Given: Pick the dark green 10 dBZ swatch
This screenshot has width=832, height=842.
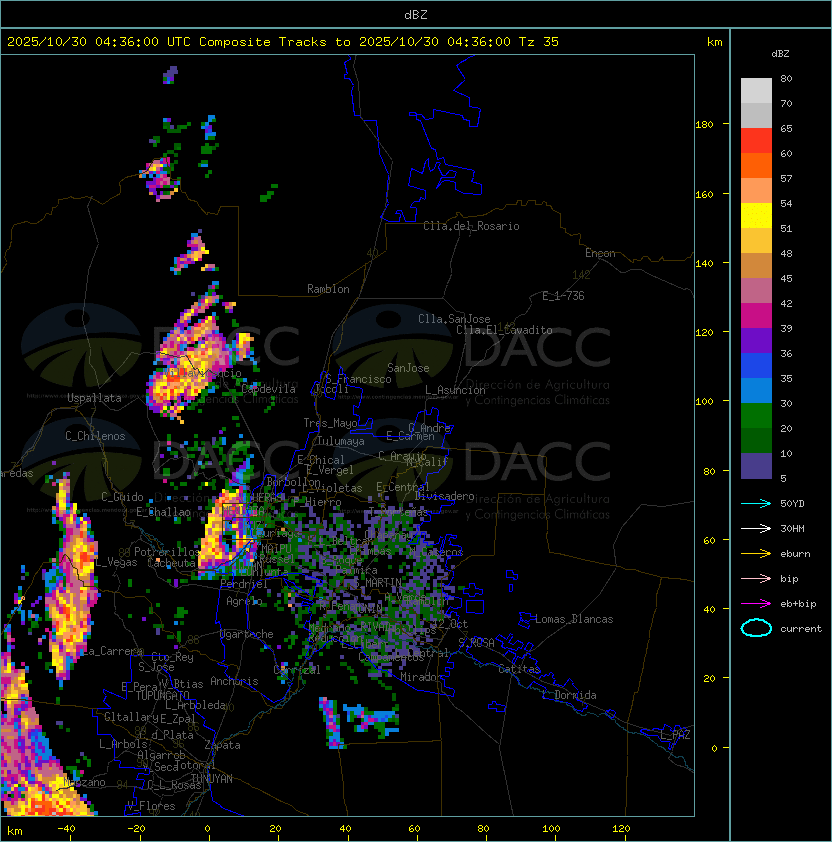Looking at the screenshot, I should coord(756,441).
